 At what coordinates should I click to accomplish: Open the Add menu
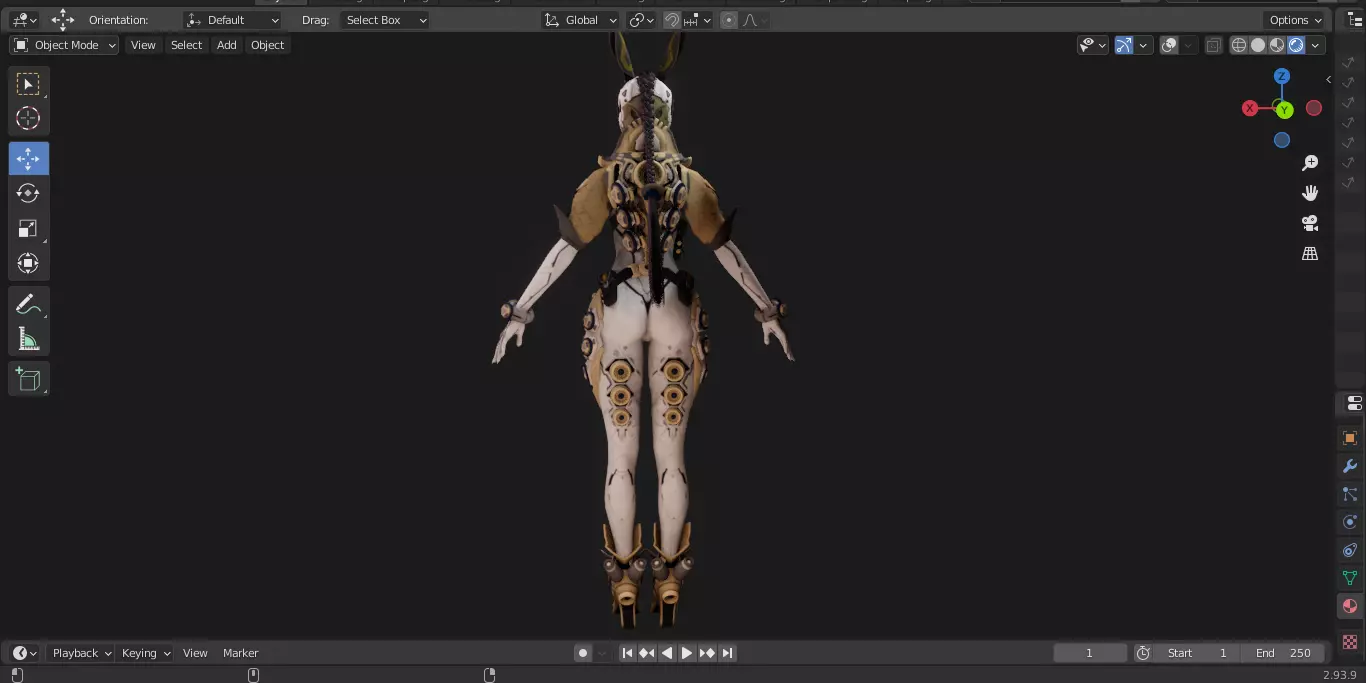tap(227, 45)
